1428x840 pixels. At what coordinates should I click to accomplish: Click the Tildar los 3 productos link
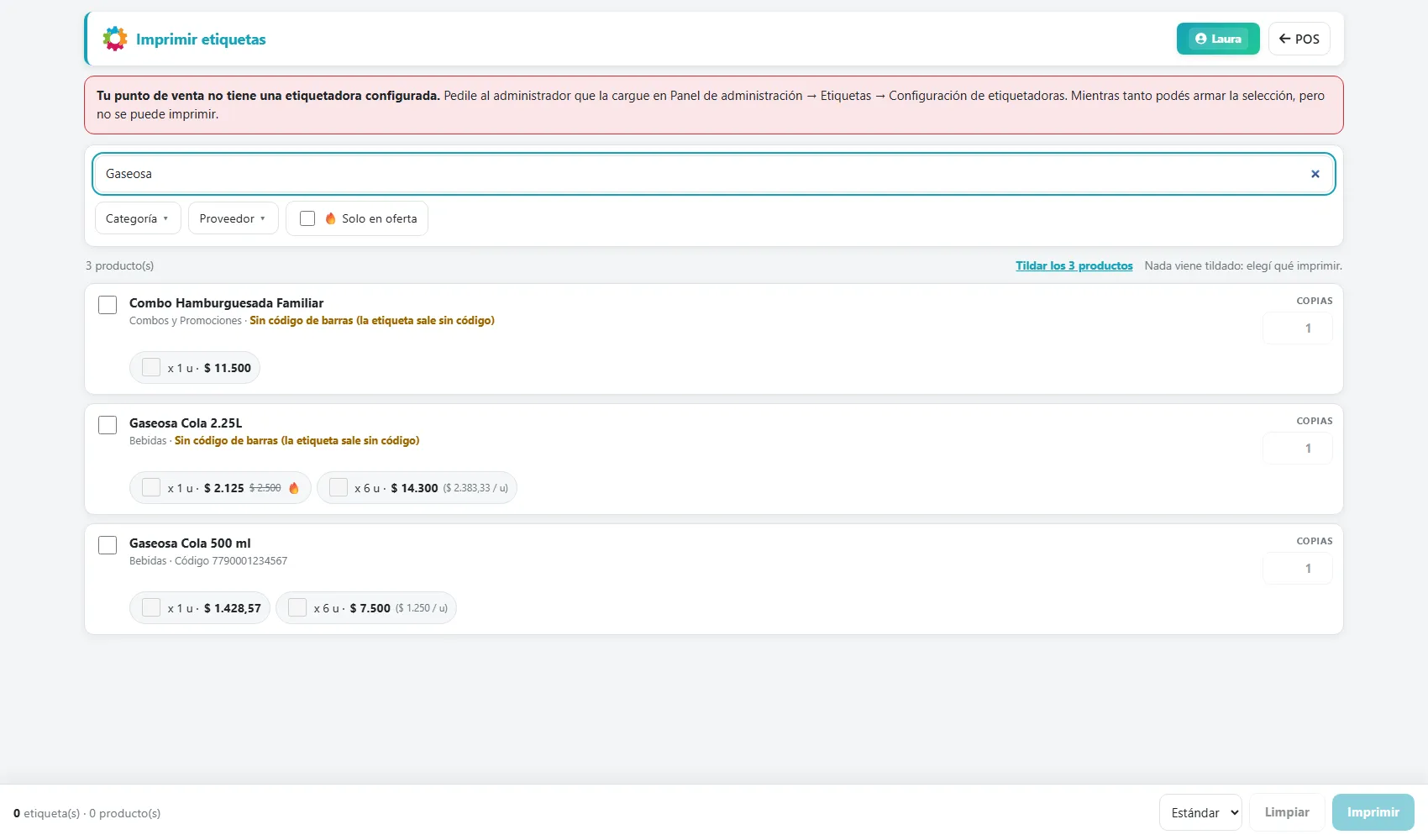(x=1074, y=265)
